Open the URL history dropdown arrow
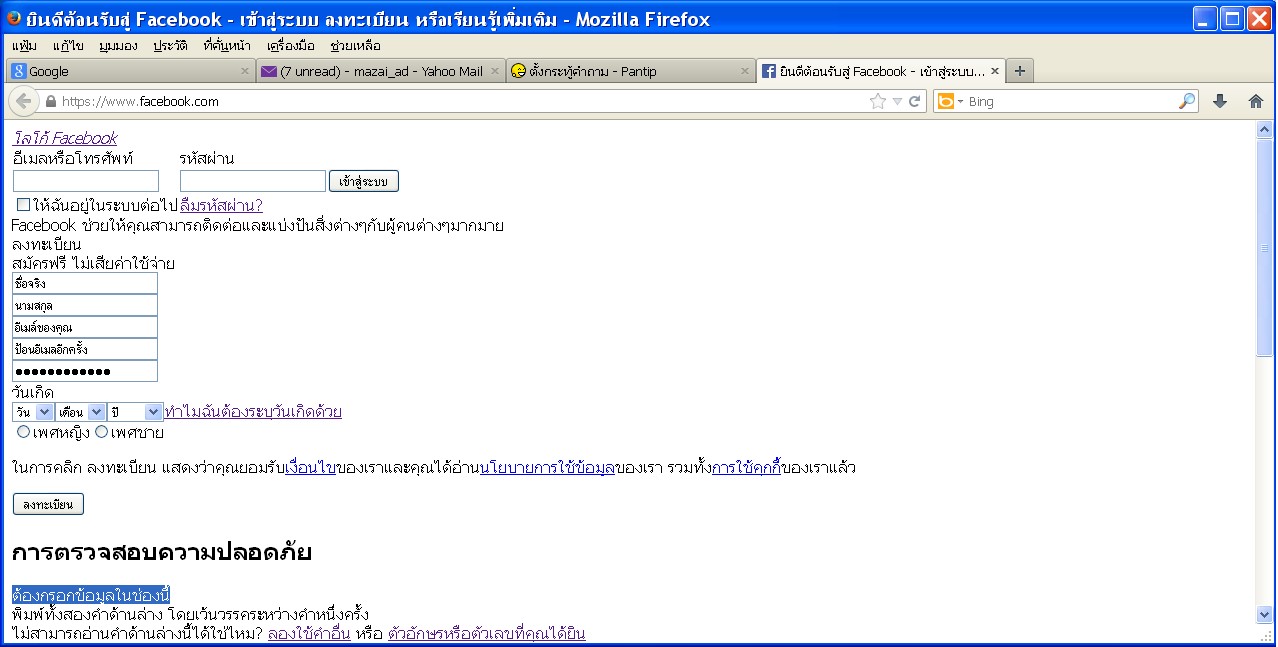Screen dimensions: 1278x647 [x=897, y=102]
